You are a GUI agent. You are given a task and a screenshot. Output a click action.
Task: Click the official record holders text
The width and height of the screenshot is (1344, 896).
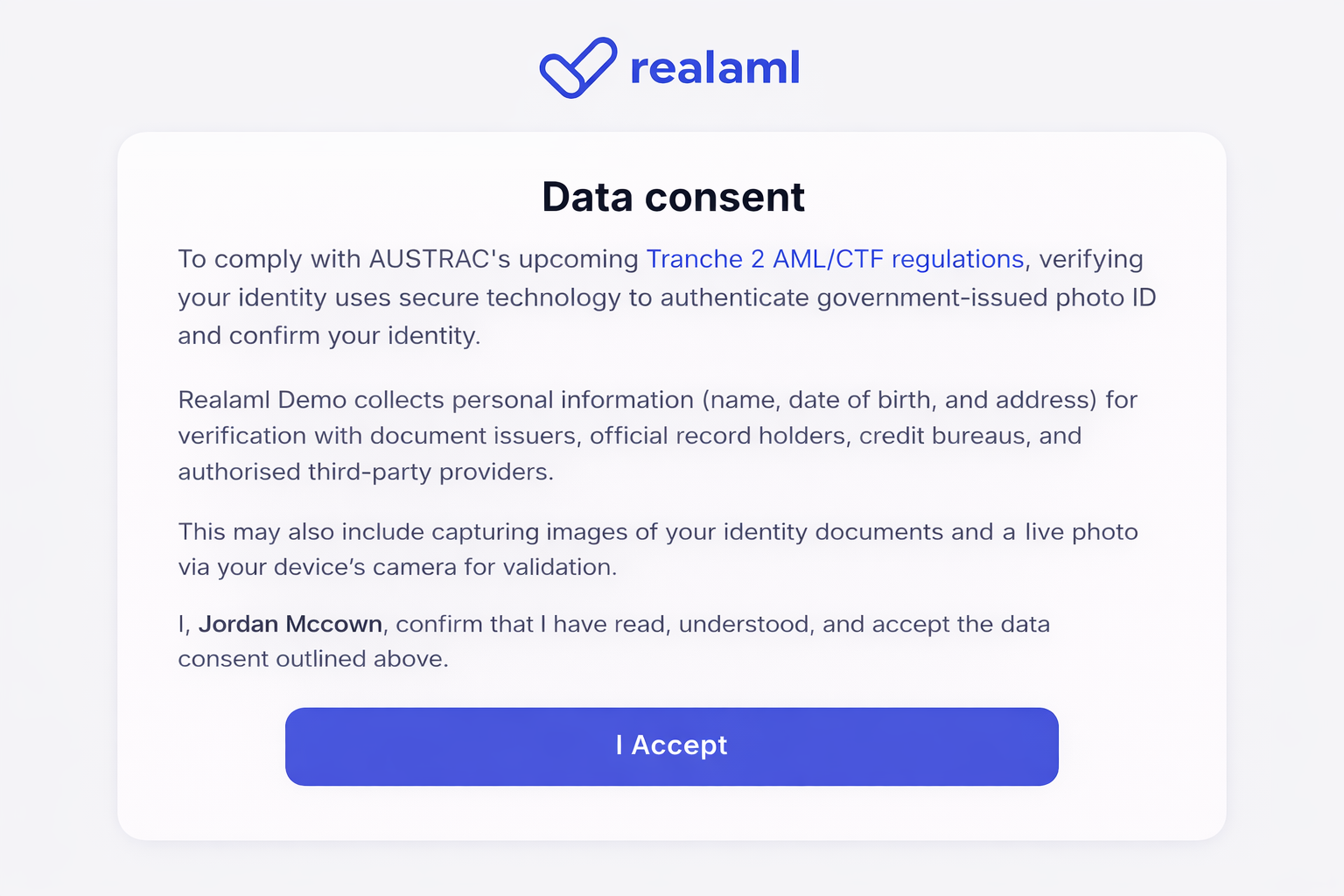(719, 436)
